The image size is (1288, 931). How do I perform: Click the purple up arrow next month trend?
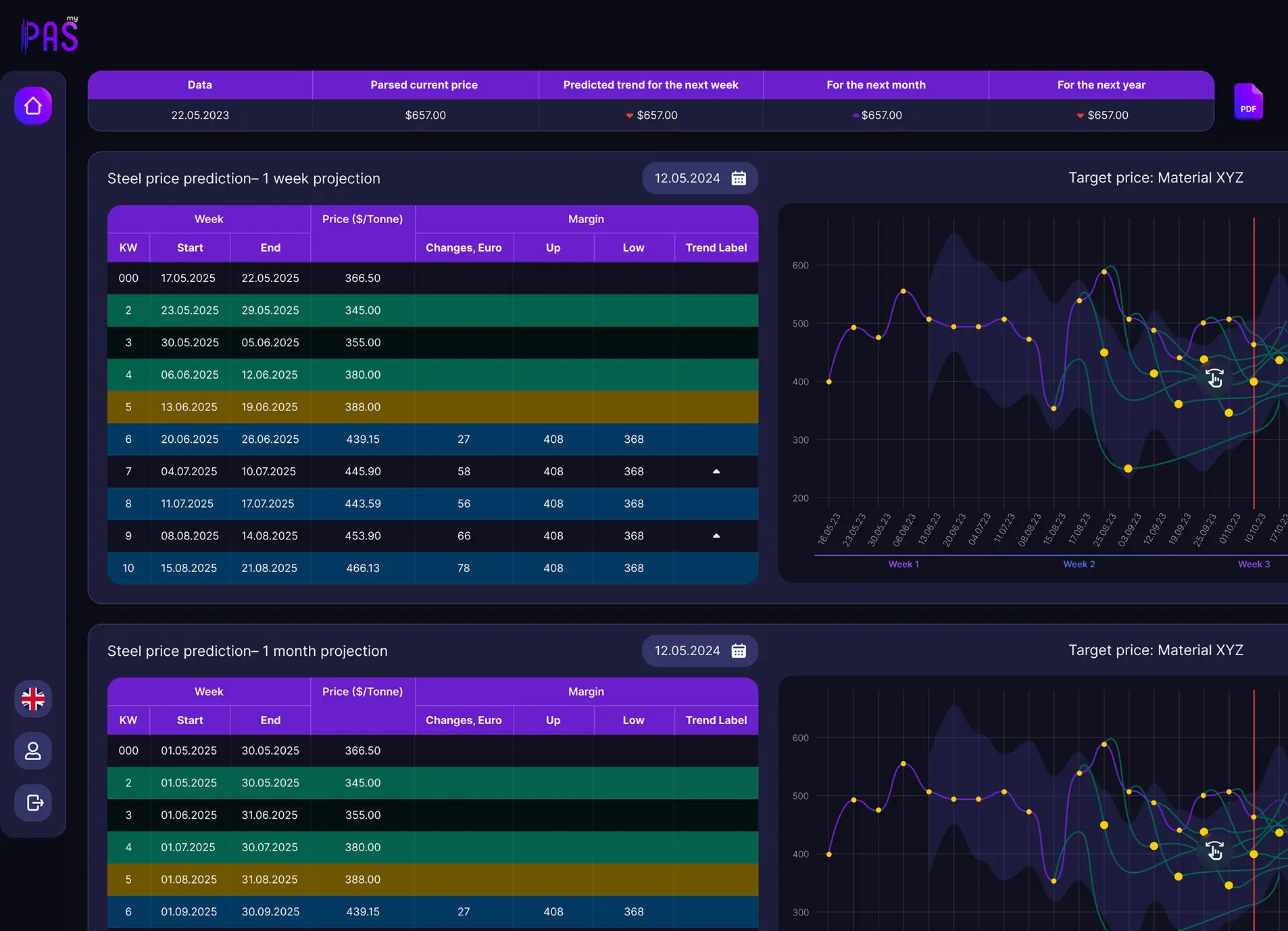click(x=856, y=116)
